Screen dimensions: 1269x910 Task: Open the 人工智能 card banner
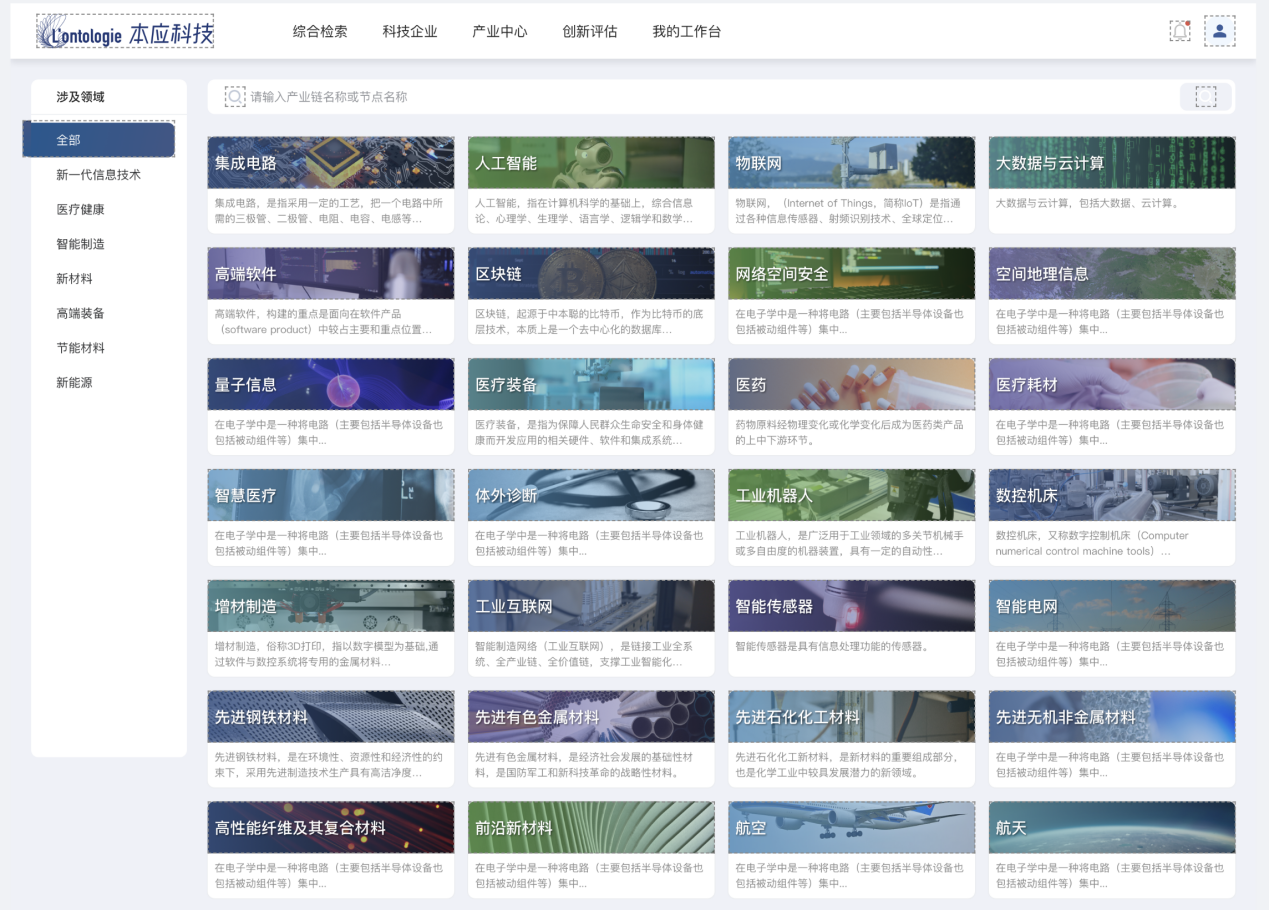pos(591,163)
